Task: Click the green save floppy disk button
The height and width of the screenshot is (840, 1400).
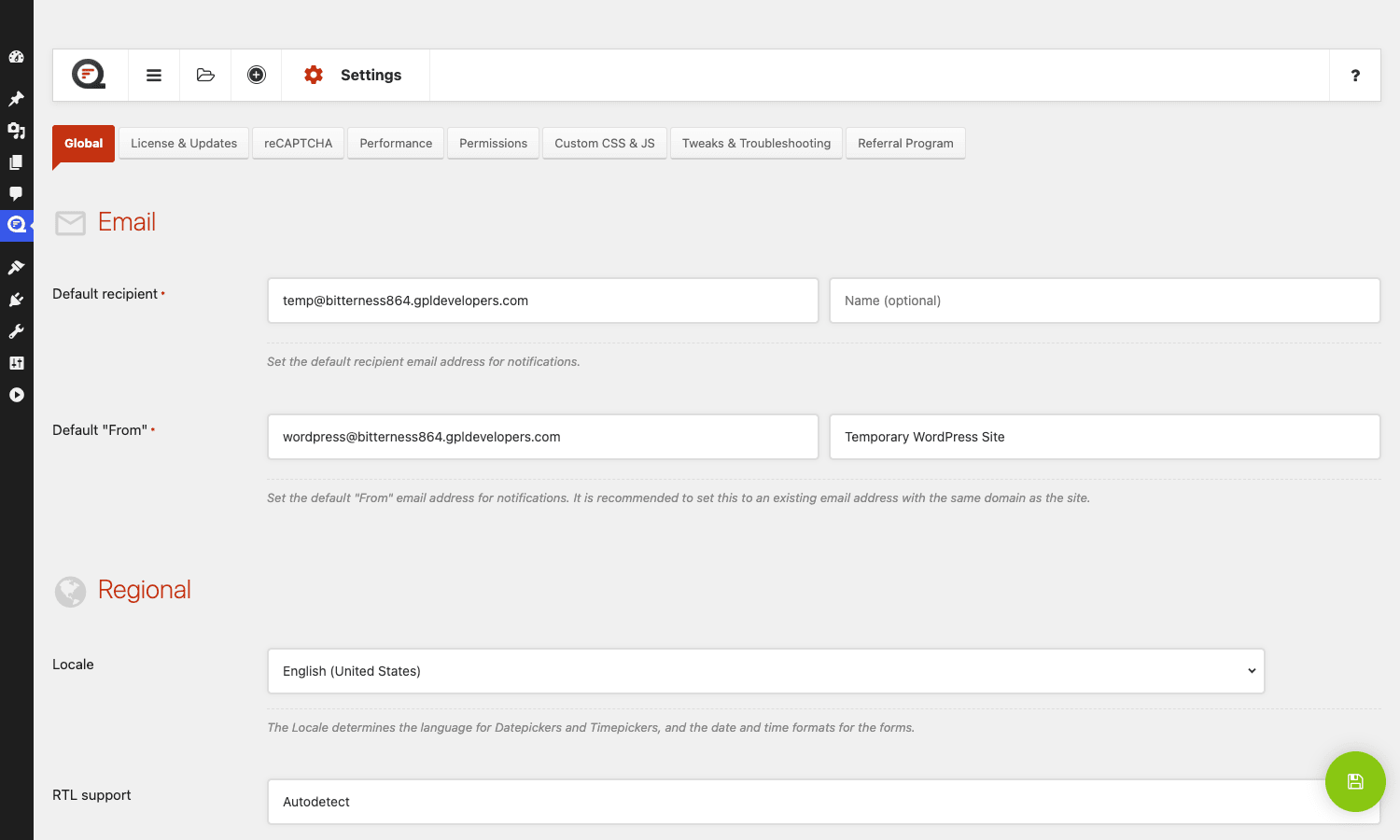Action: click(1355, 781)
